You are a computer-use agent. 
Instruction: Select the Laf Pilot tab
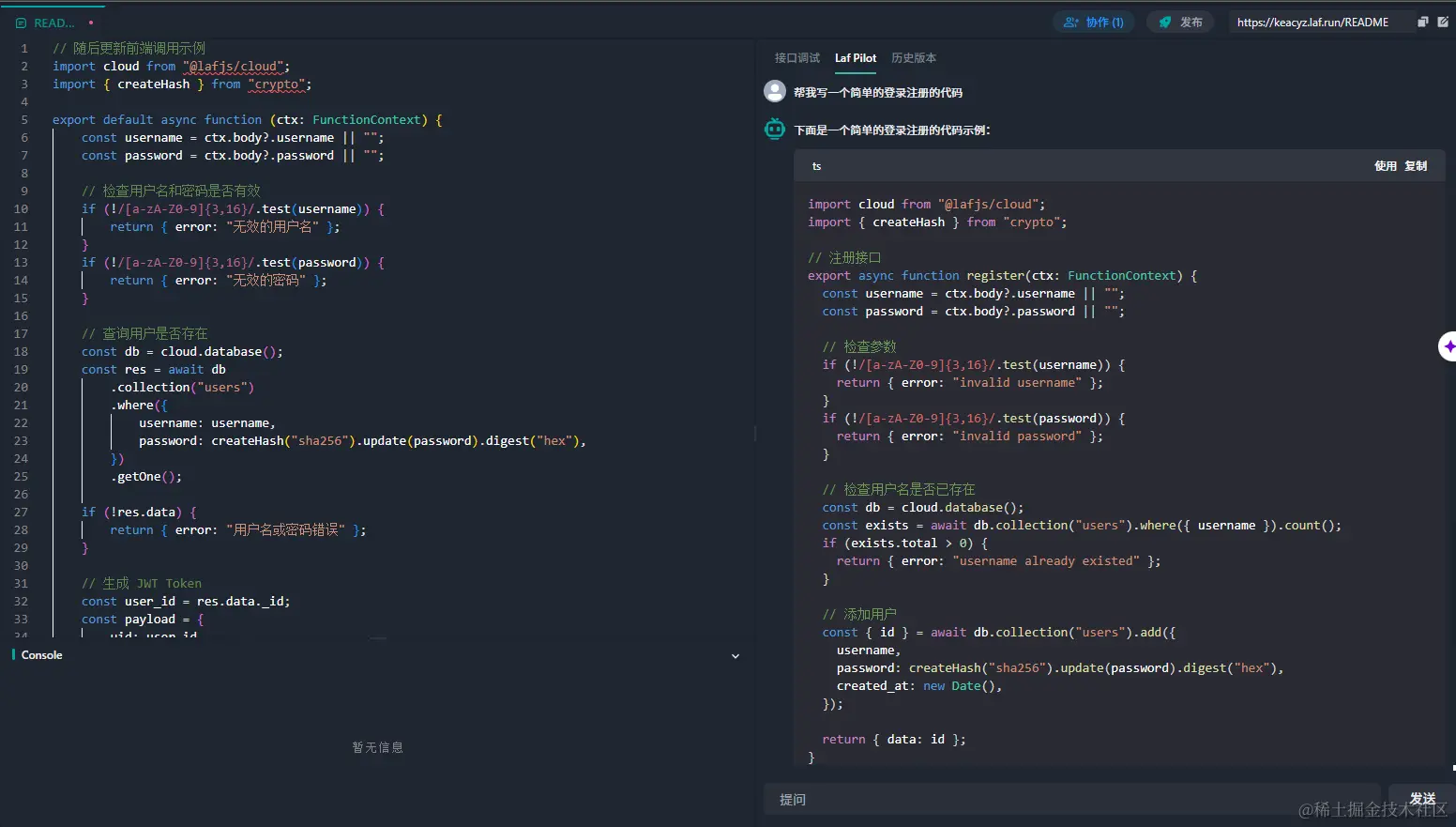coord(856,58)
